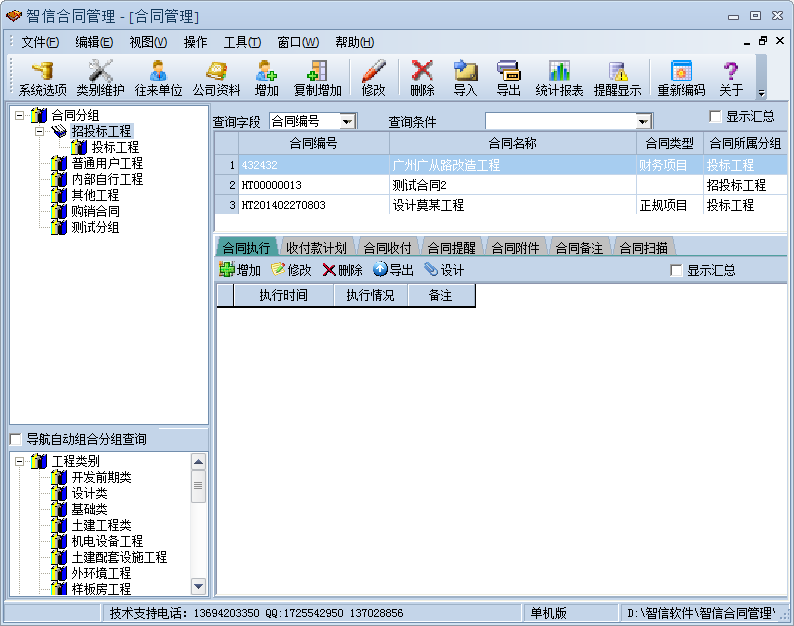The width and height of the screenshot is (794, 626).
Task: Click the 提醒显示 toolbar icon
Action: [617, 77]
